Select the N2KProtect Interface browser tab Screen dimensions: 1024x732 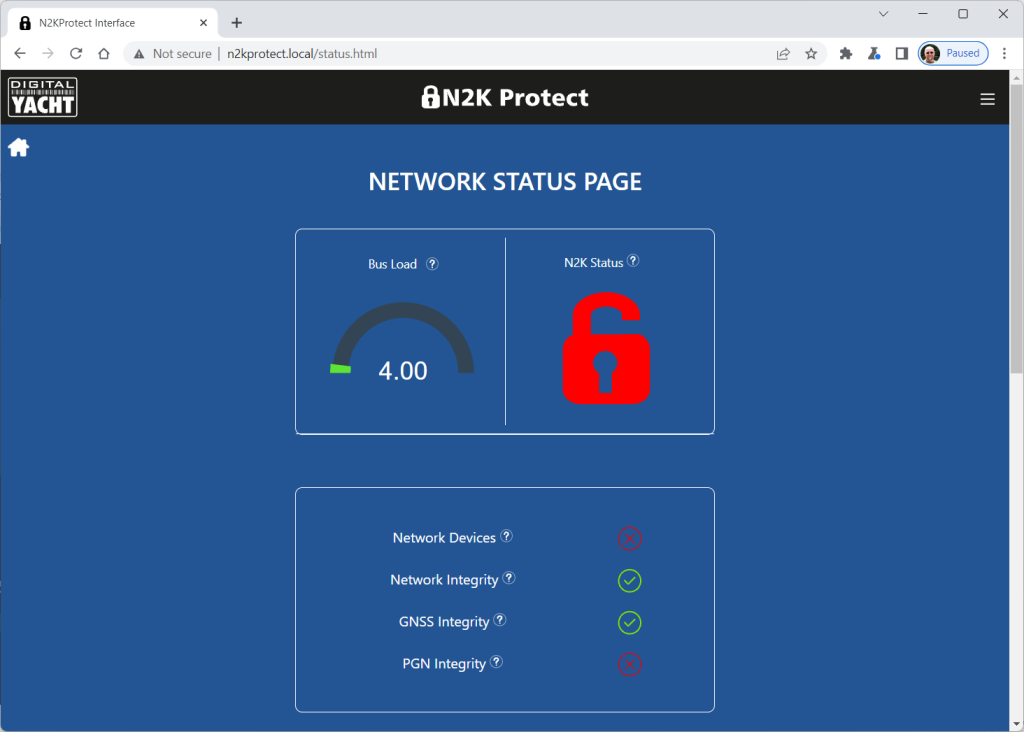pyautogui.click(x=110, y=23)
